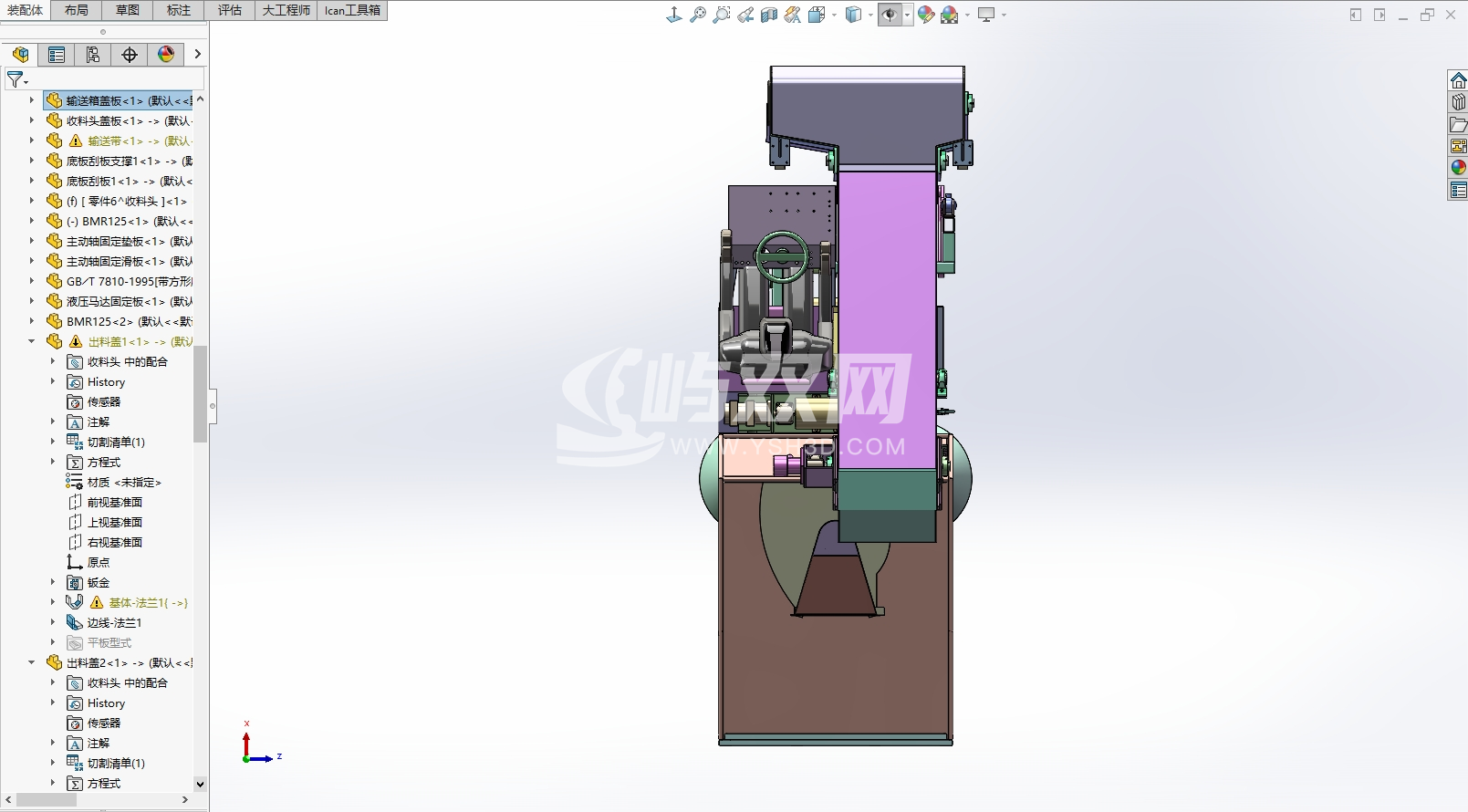The height and width of the screenshot is (812, 1468).
Task: Select 主动轴固定垫板<1> tree item
Action: point(119,241)
